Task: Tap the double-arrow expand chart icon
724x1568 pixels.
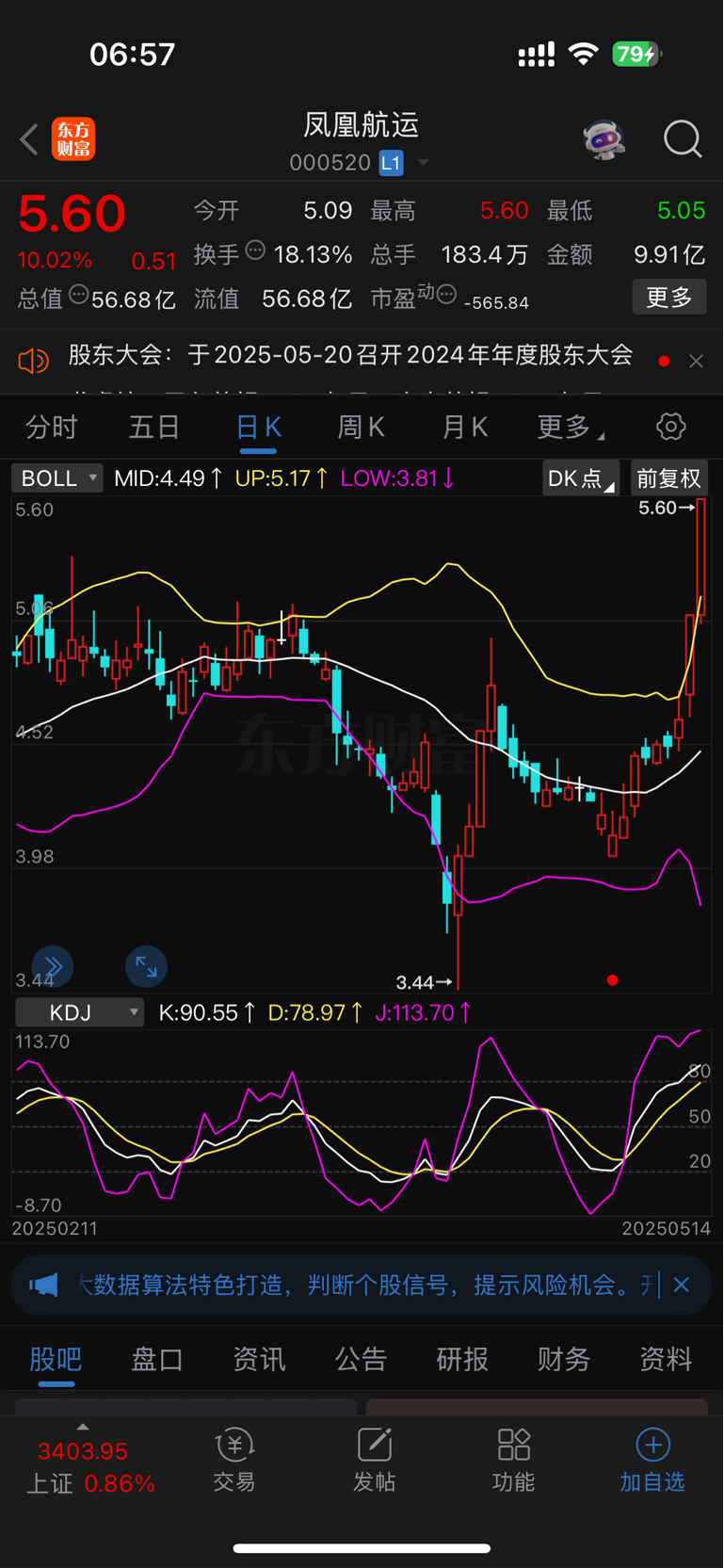Action: (x=53, y=966)
